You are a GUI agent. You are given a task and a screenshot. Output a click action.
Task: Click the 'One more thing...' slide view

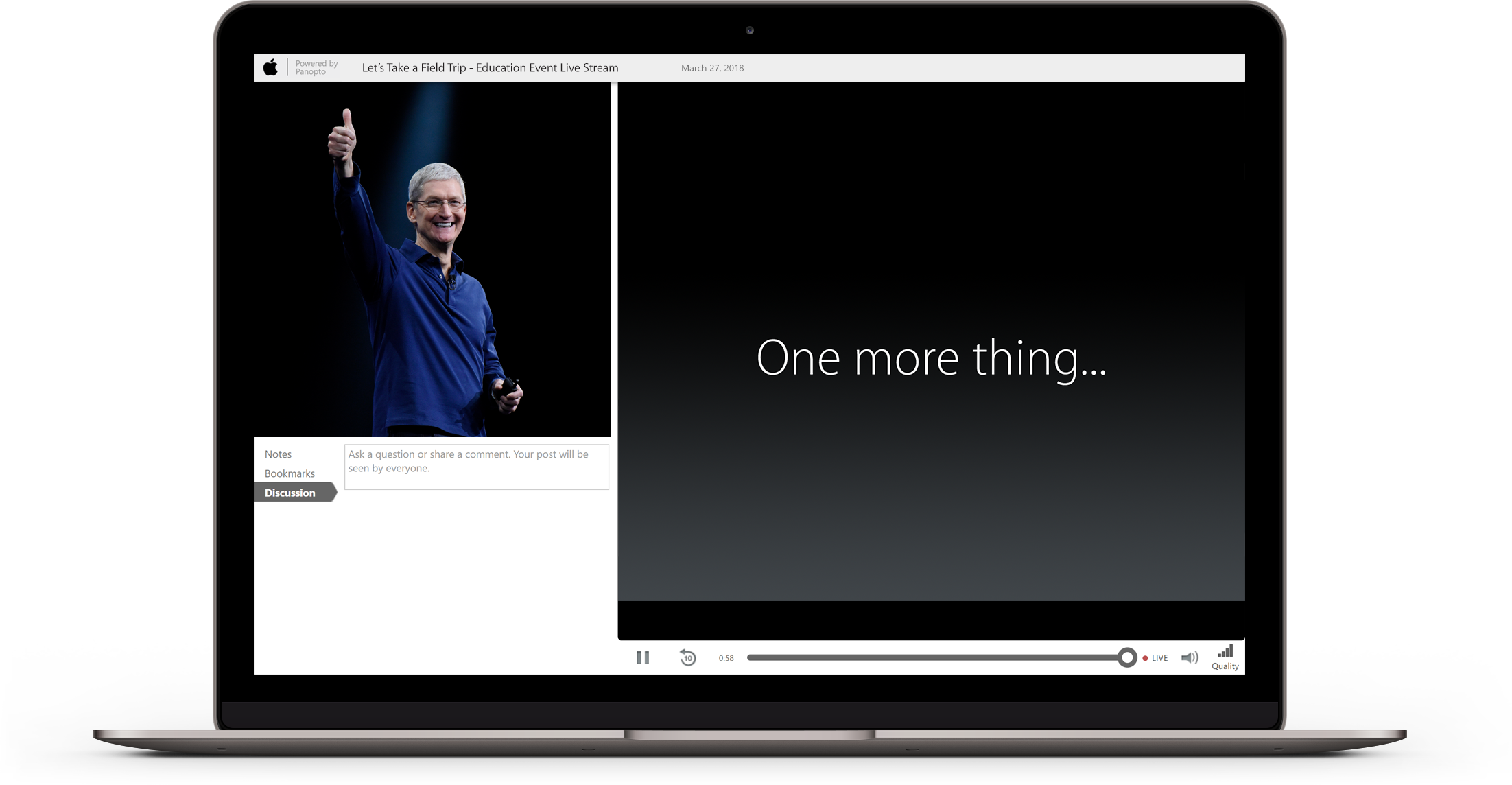931,357
